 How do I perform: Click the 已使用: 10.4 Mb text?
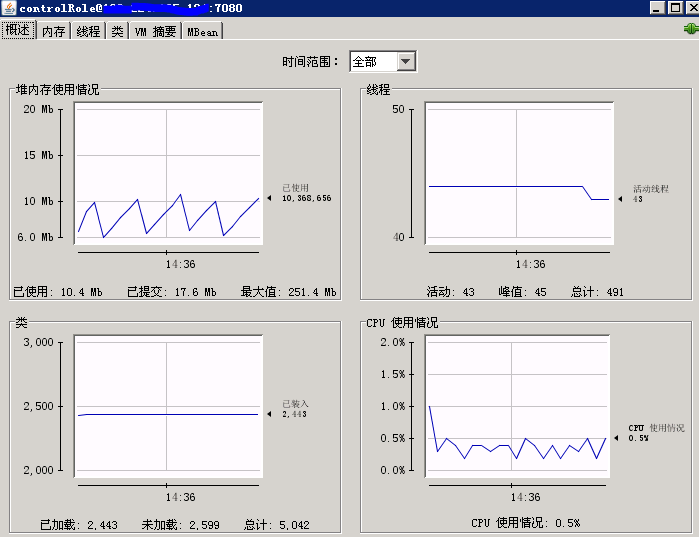tap(58, 292)
